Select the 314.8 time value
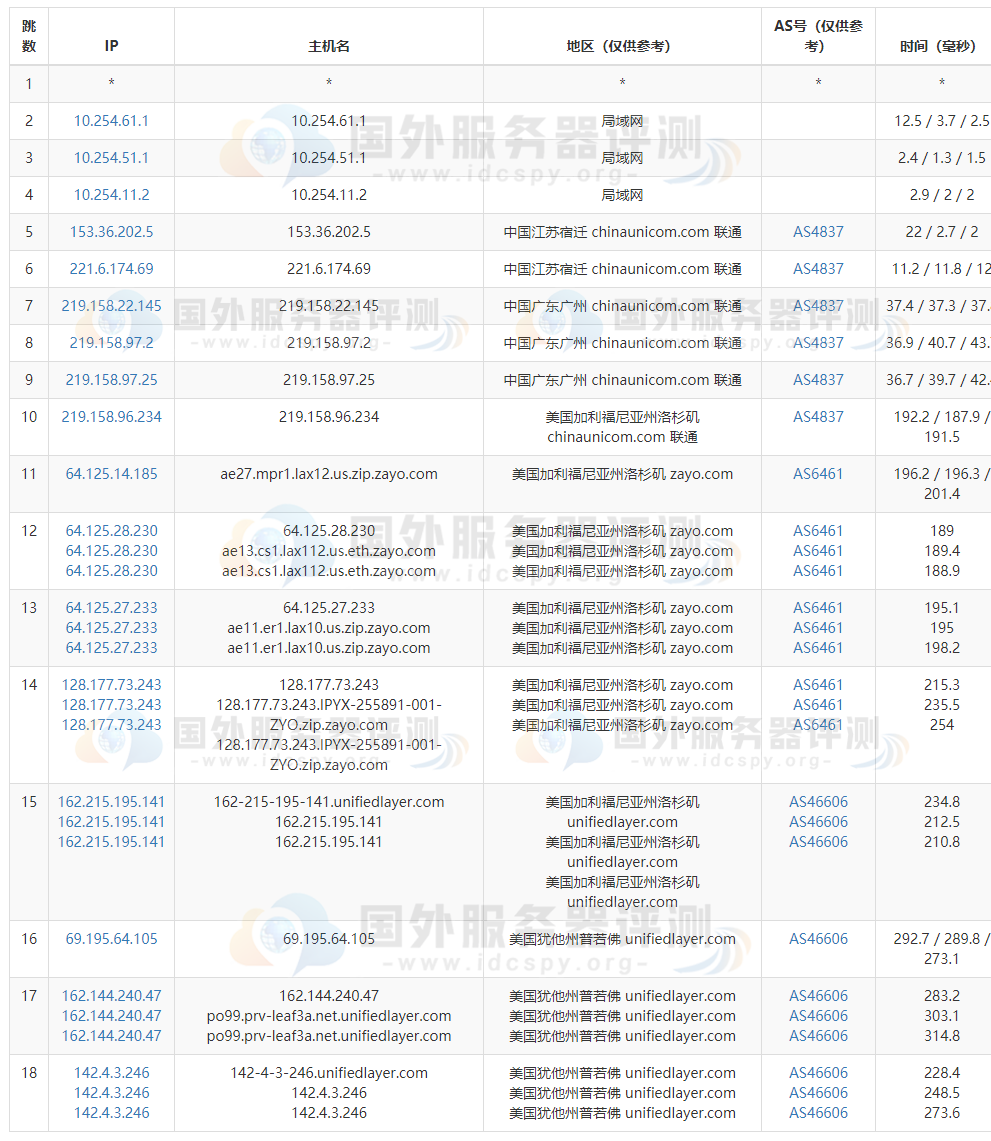Screen dimensions: 991x1141 point(942,1035)
